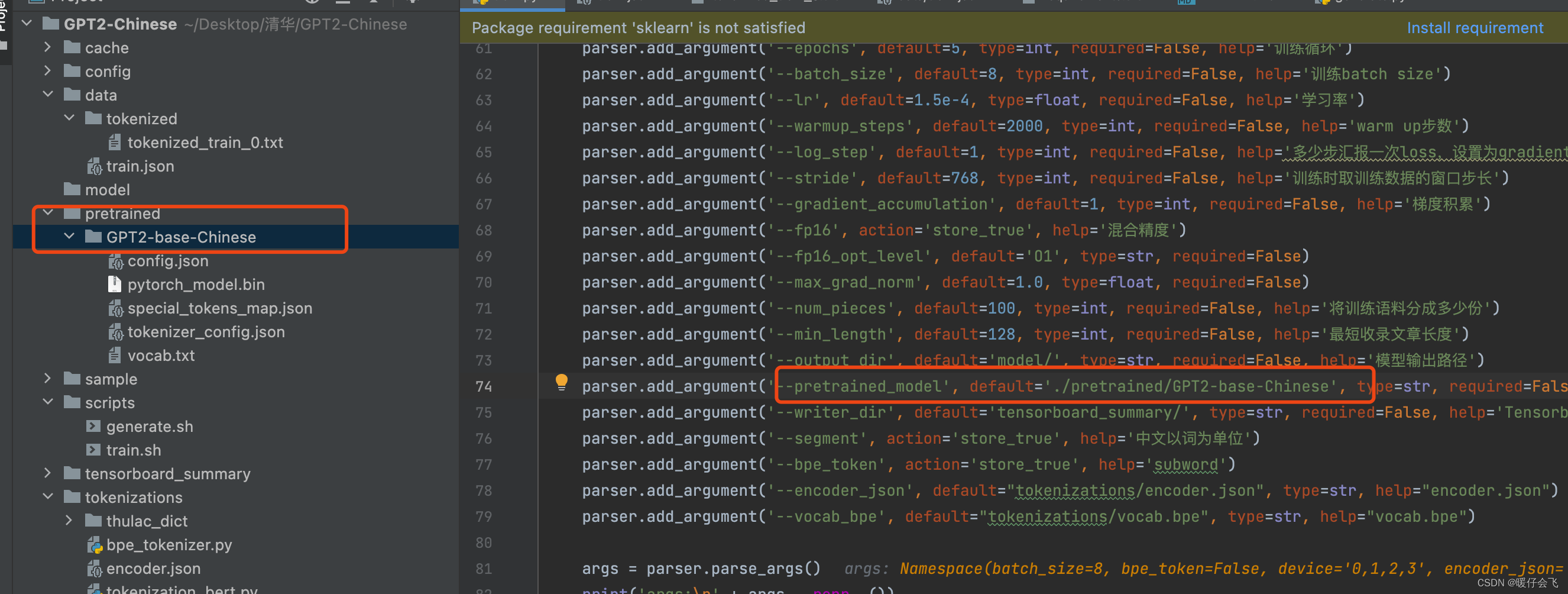Select the generate.sh file name
Screen dimensions: 1568x594
pos(150,427)
